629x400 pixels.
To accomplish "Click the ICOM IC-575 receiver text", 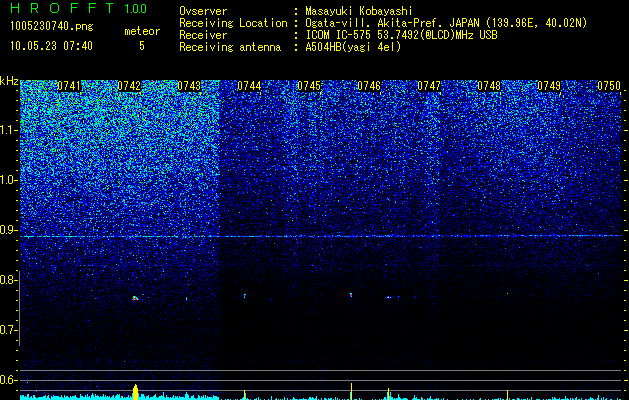I will click(401, 35).
